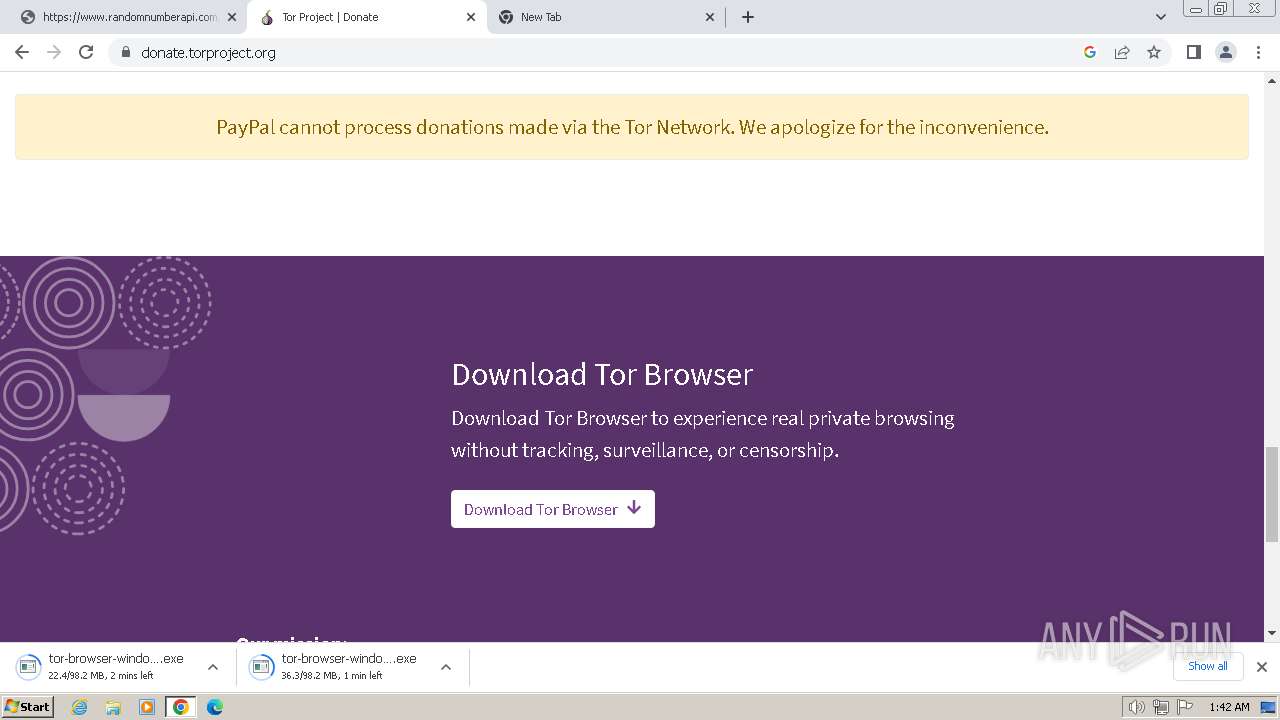
Task: Open the Chrome three-dot menu
Action: (x=1258, y=52)
